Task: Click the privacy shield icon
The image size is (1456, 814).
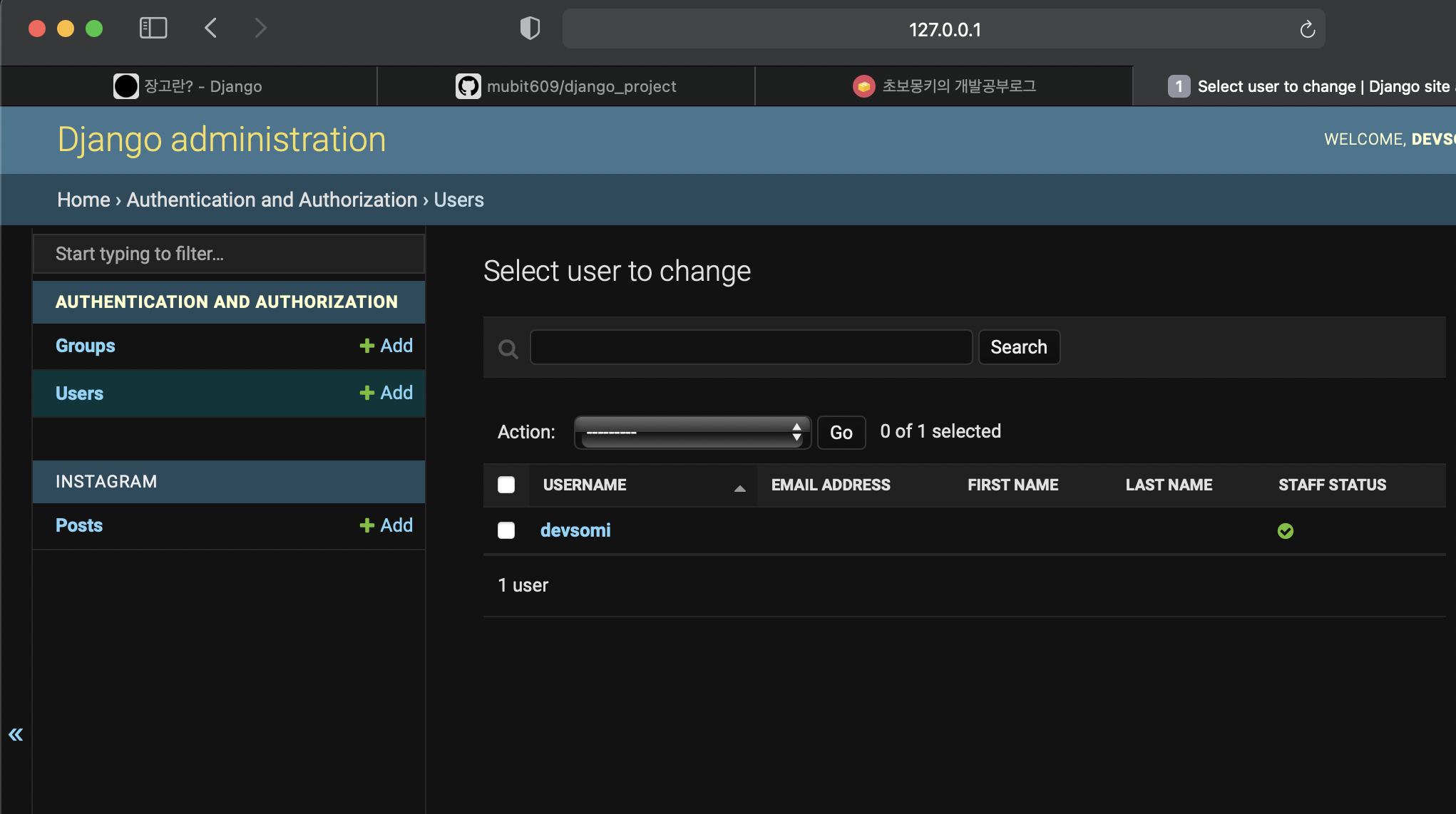Action: tap(530, 29)
